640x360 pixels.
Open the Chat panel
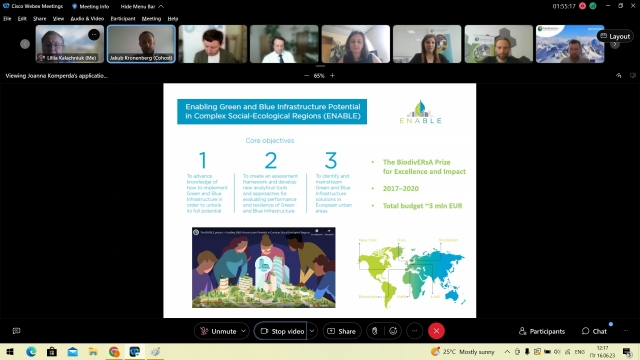594,331
